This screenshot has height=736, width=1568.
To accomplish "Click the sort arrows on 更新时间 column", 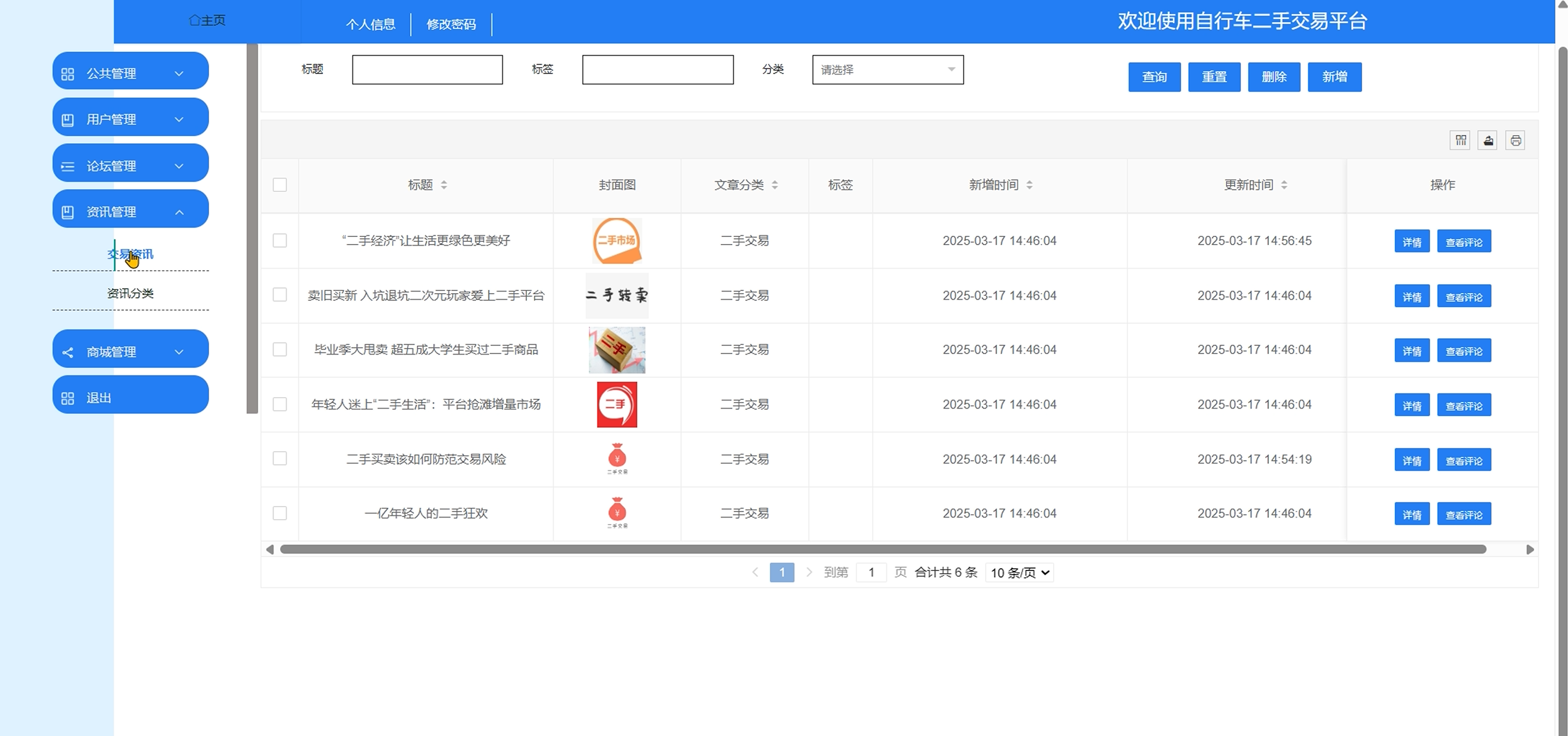I will tap(1284, 185).
